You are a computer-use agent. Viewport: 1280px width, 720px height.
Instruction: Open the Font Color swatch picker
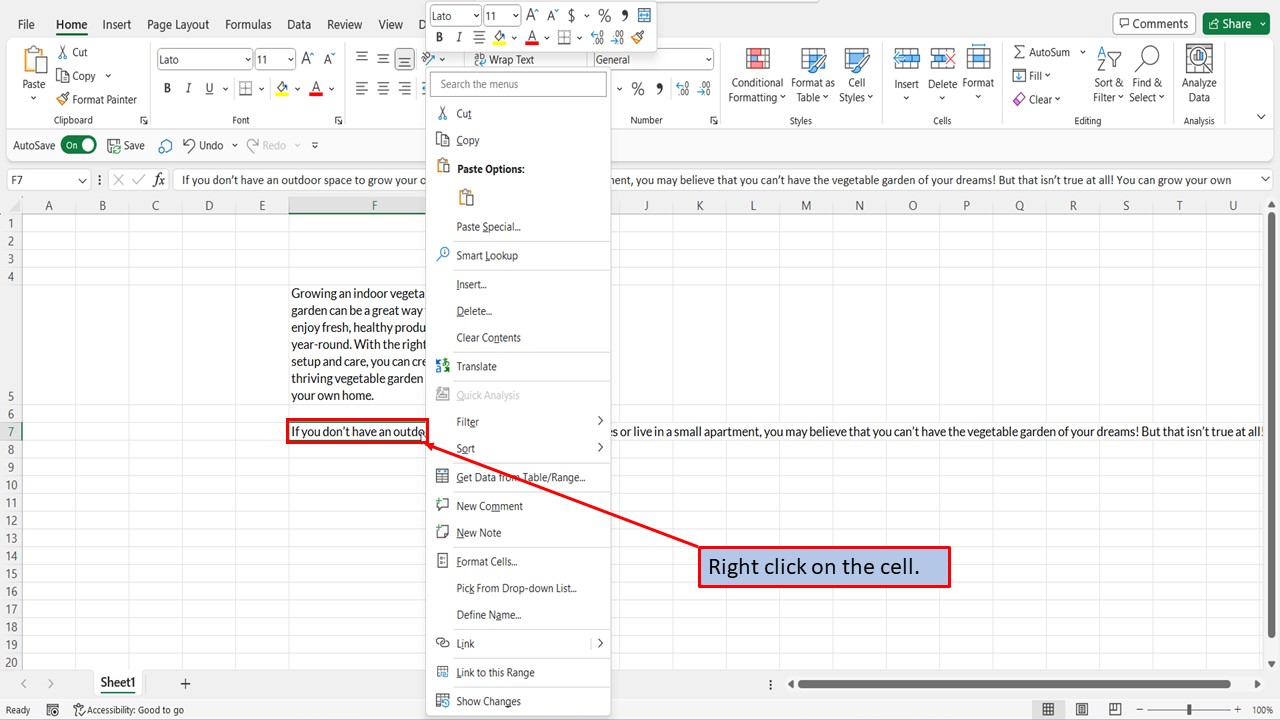click(330, 88)
